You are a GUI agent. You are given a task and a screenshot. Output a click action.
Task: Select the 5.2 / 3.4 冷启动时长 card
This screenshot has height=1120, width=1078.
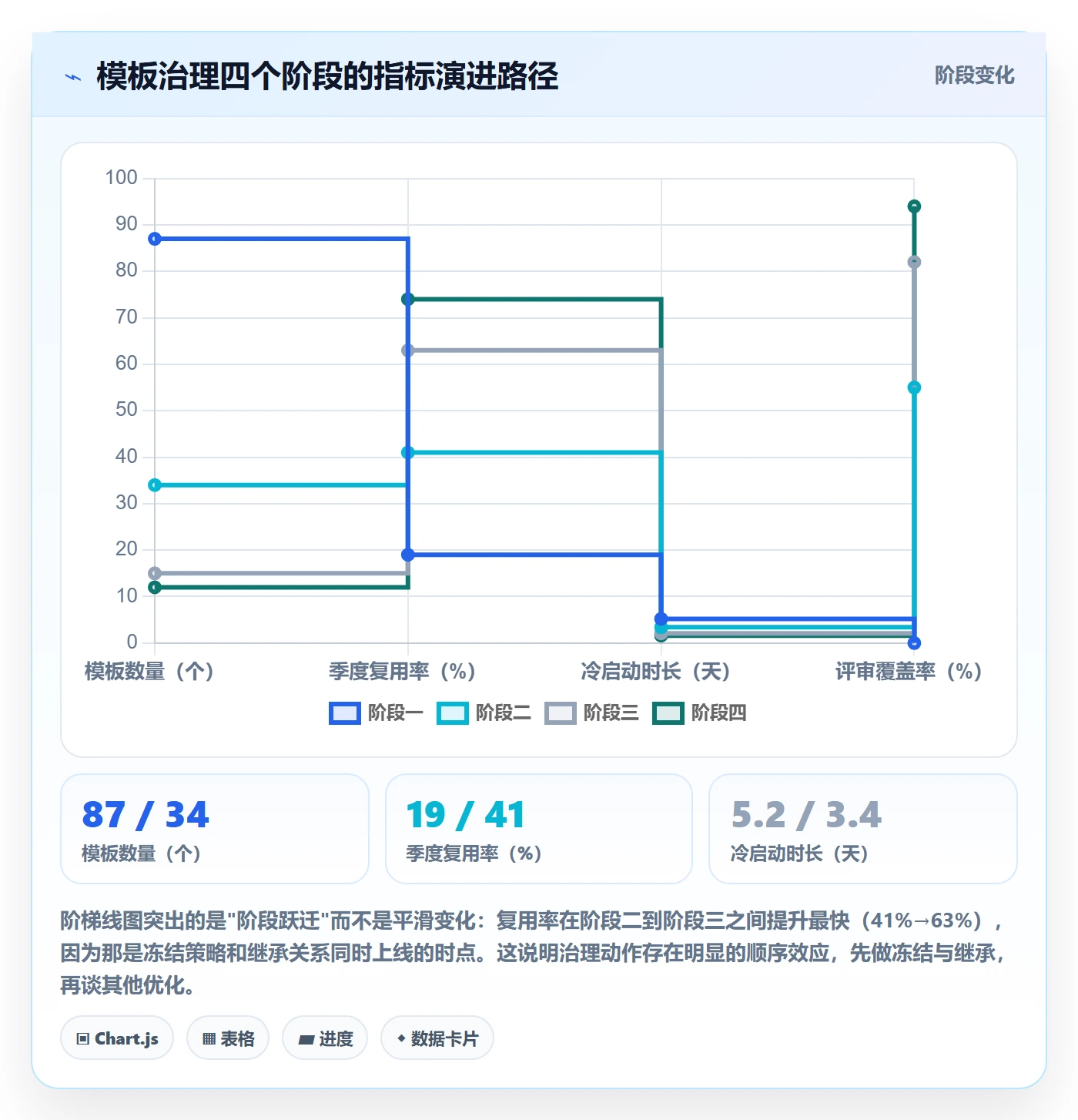tap(863, 829)
